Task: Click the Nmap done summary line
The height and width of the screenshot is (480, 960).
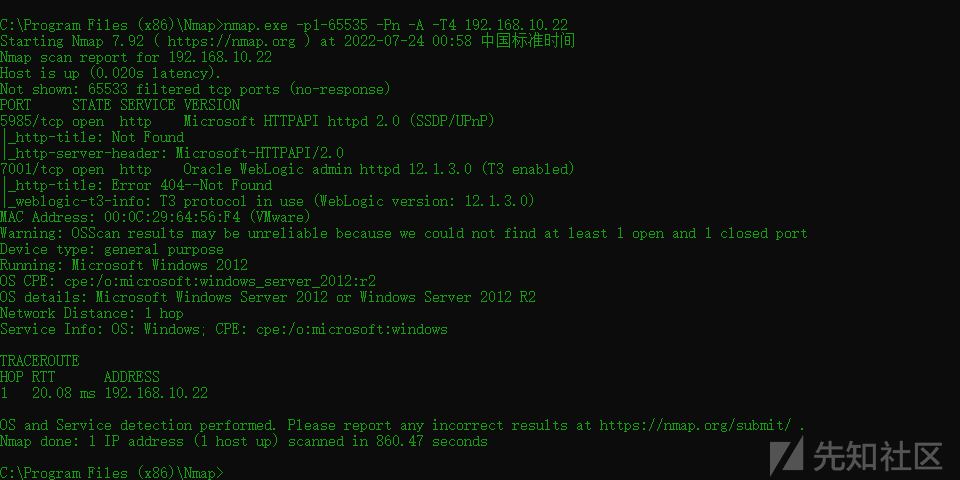Action: pos(244,441)
